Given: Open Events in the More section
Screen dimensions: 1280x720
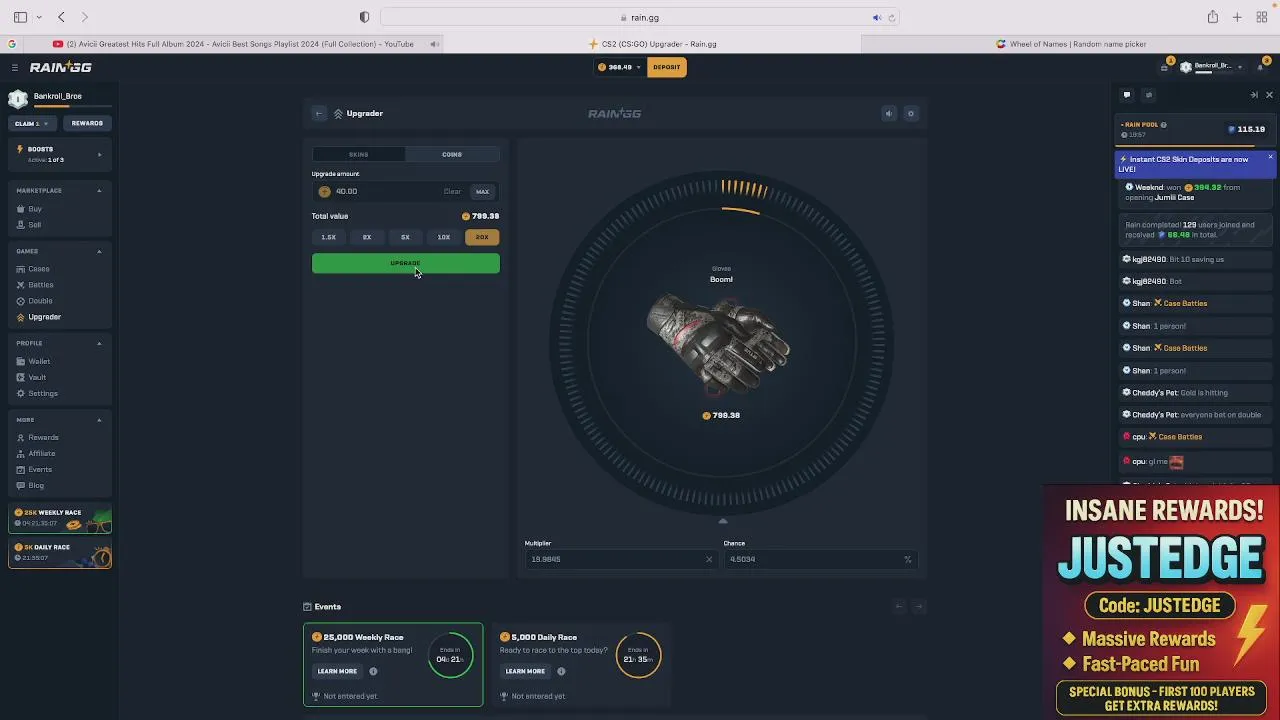Looking at the screenshot, I should [39, 469].
